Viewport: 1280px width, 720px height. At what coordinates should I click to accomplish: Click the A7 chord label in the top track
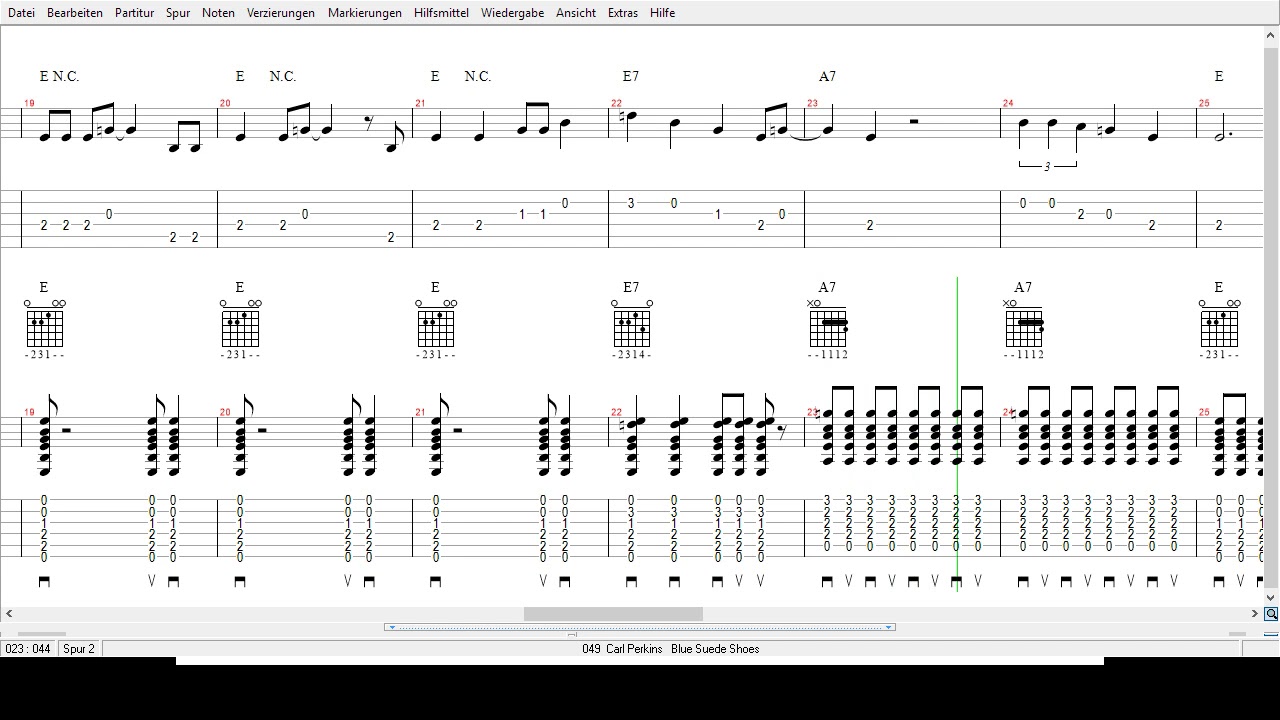point(827,76)
